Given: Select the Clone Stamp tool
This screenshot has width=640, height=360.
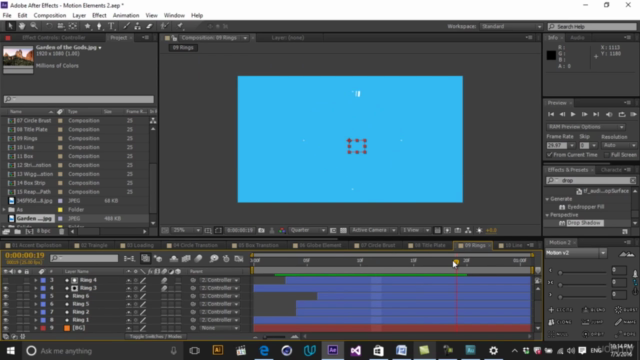Looking at the screenshot, I should pyautogui.click(x=138, y=26).
